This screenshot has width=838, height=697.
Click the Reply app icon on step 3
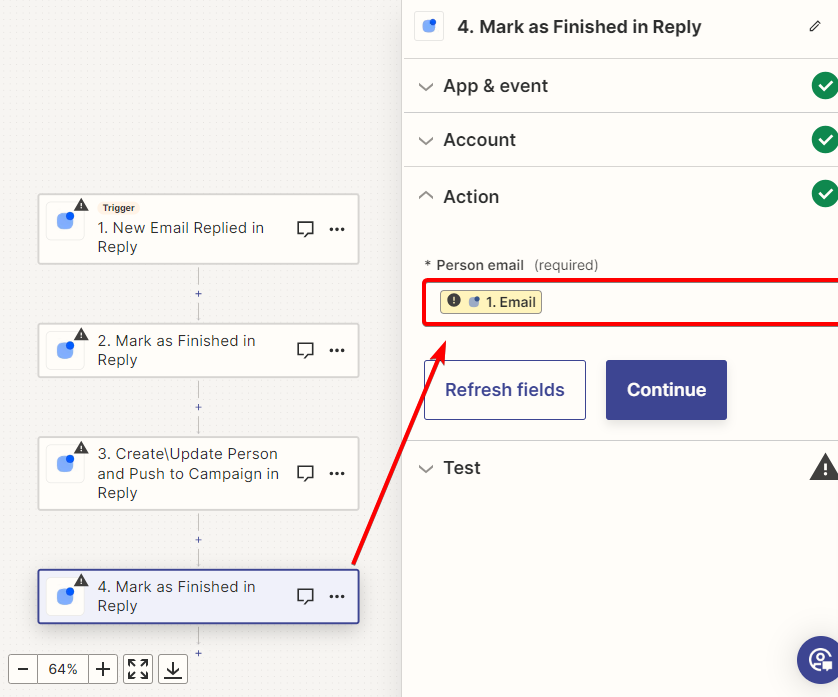(x=65, y=463)
